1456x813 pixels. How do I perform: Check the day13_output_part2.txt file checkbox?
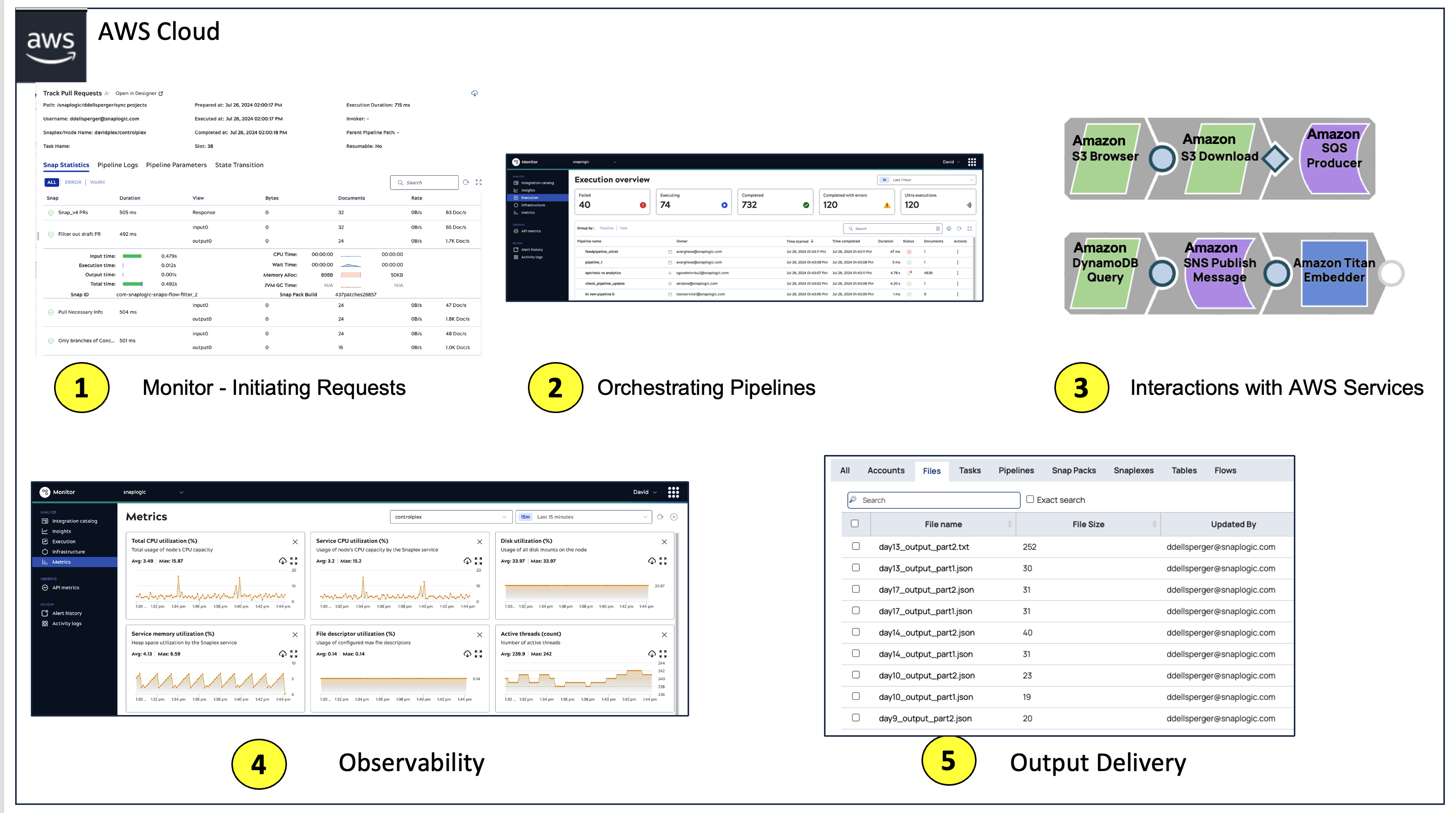coord(856,546)
